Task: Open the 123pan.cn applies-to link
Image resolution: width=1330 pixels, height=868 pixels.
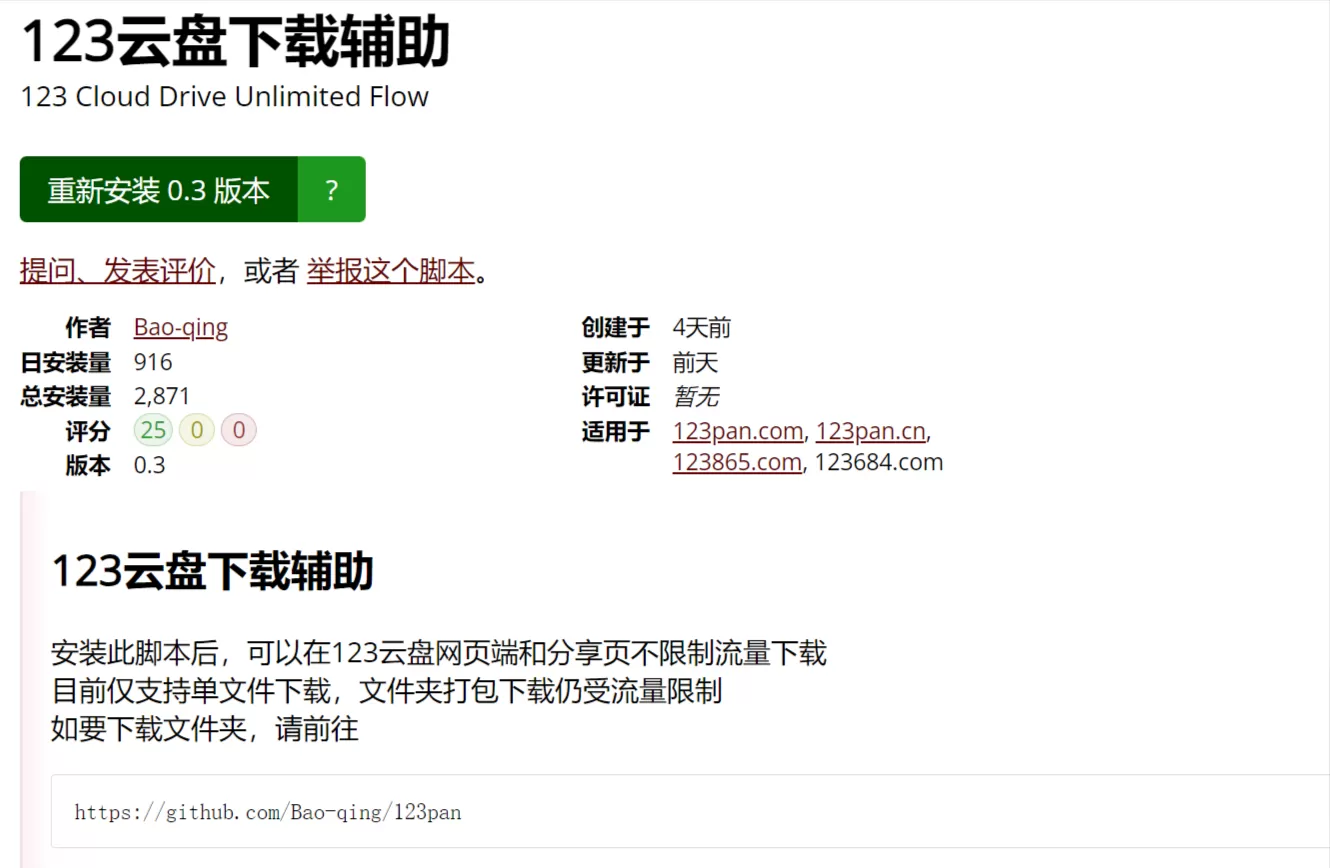Action: 871,431
